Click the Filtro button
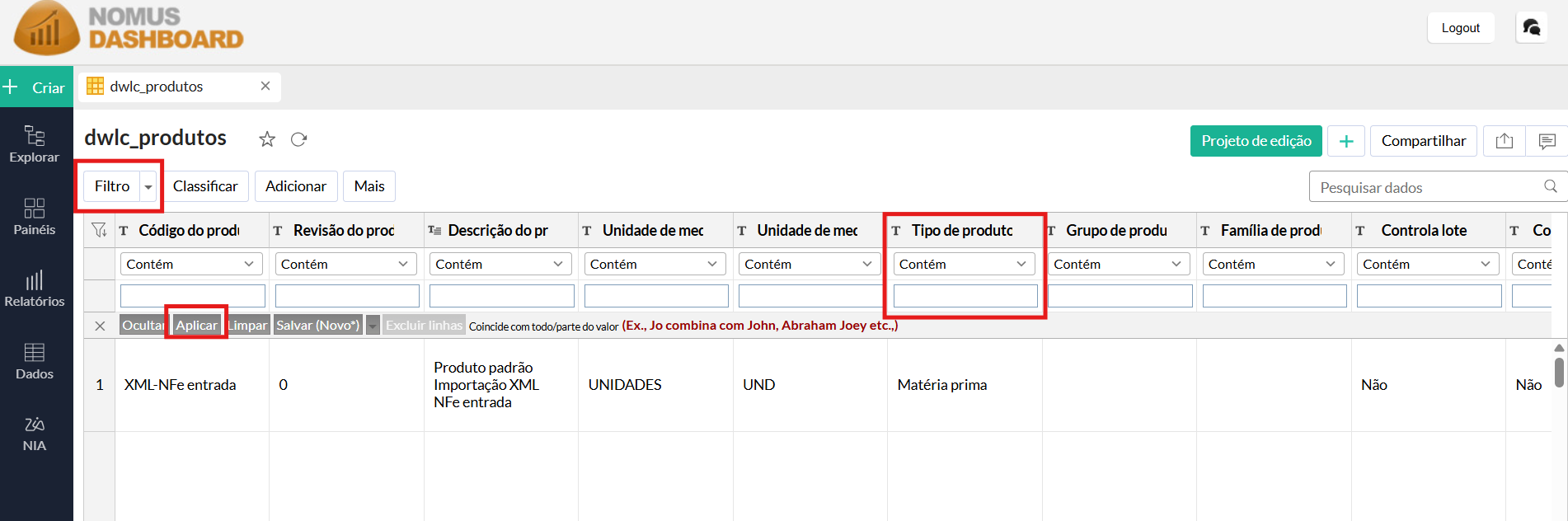This screenshot has width=1568, height=521. click(112, 186)
